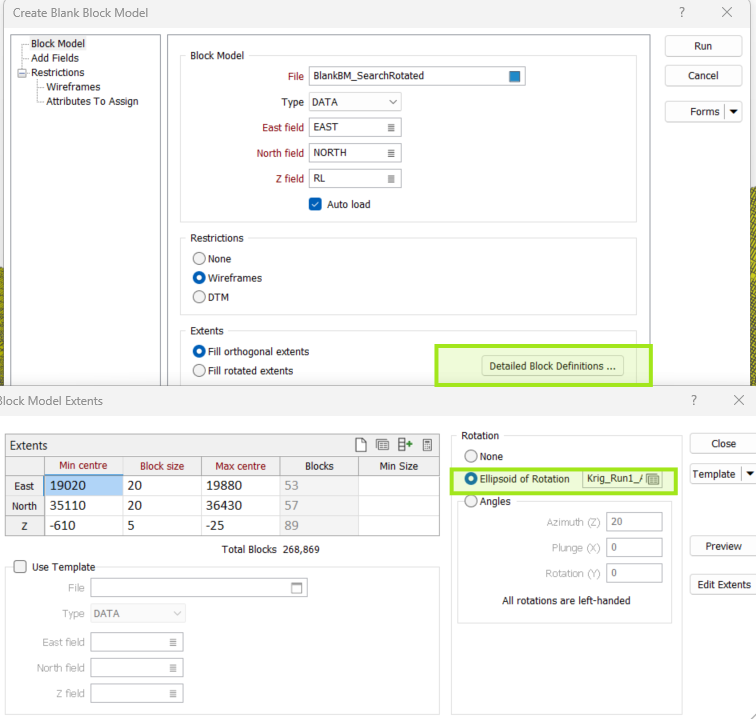
Task: Select Add Fields in the tree
Action: click(x=54, y=58)
